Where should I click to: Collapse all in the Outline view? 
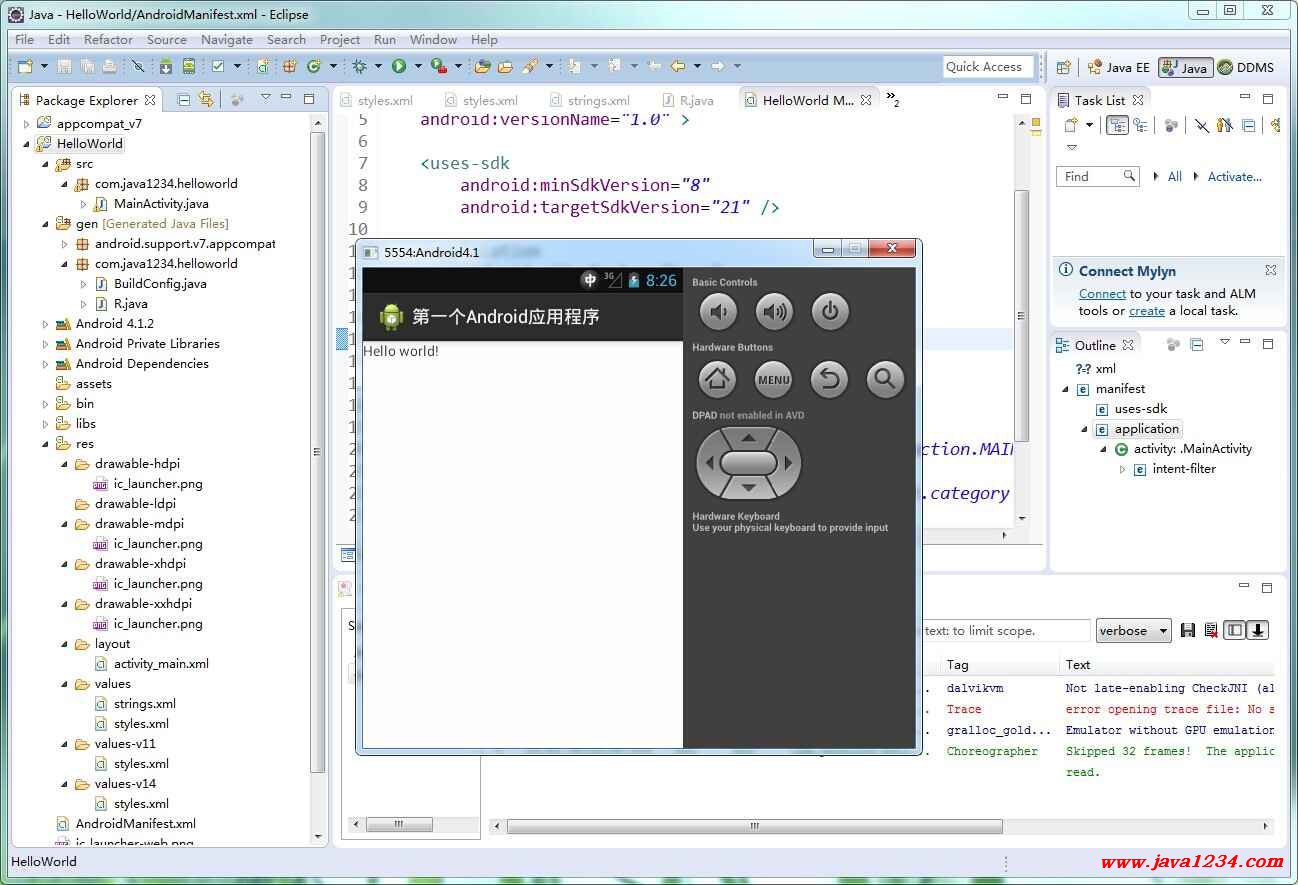[x=1196, y=344]
